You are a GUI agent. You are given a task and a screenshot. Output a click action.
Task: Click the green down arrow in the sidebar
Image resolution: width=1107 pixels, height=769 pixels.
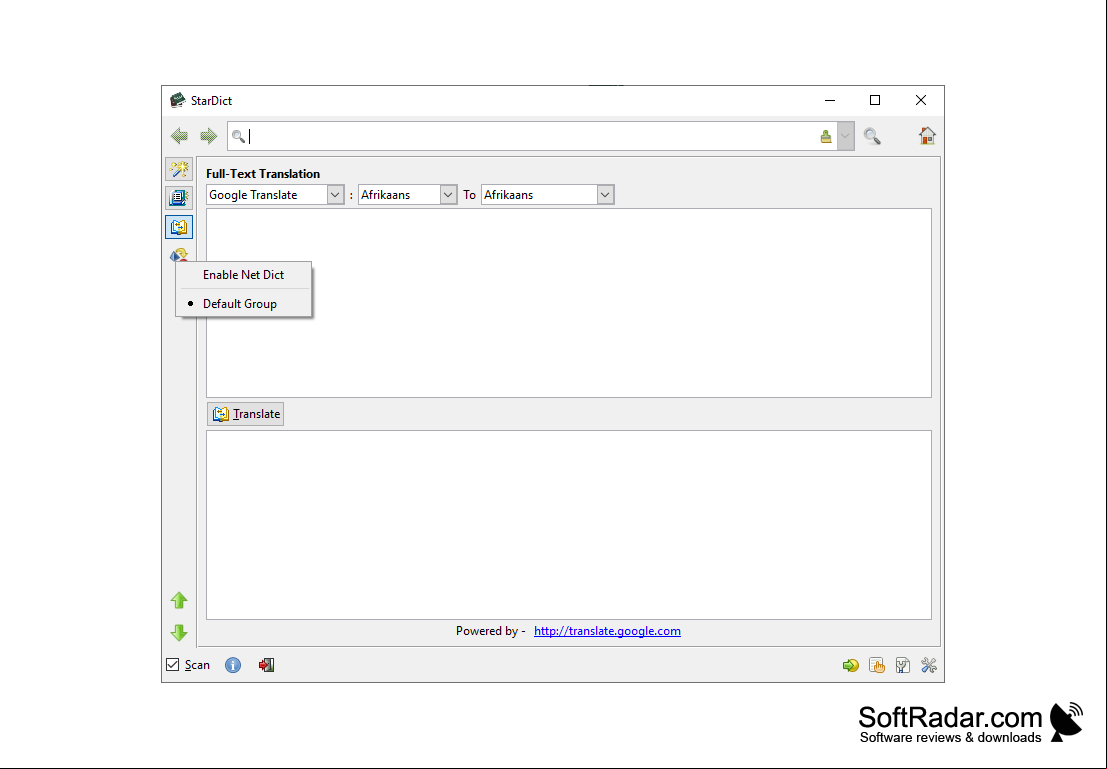pos(179,632)
